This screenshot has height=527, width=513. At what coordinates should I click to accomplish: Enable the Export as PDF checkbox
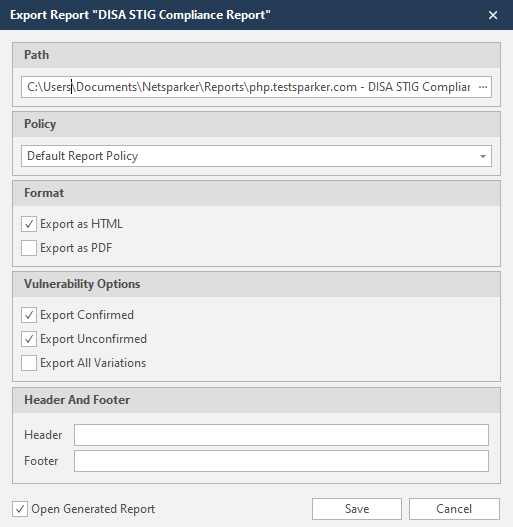point(29,248)
